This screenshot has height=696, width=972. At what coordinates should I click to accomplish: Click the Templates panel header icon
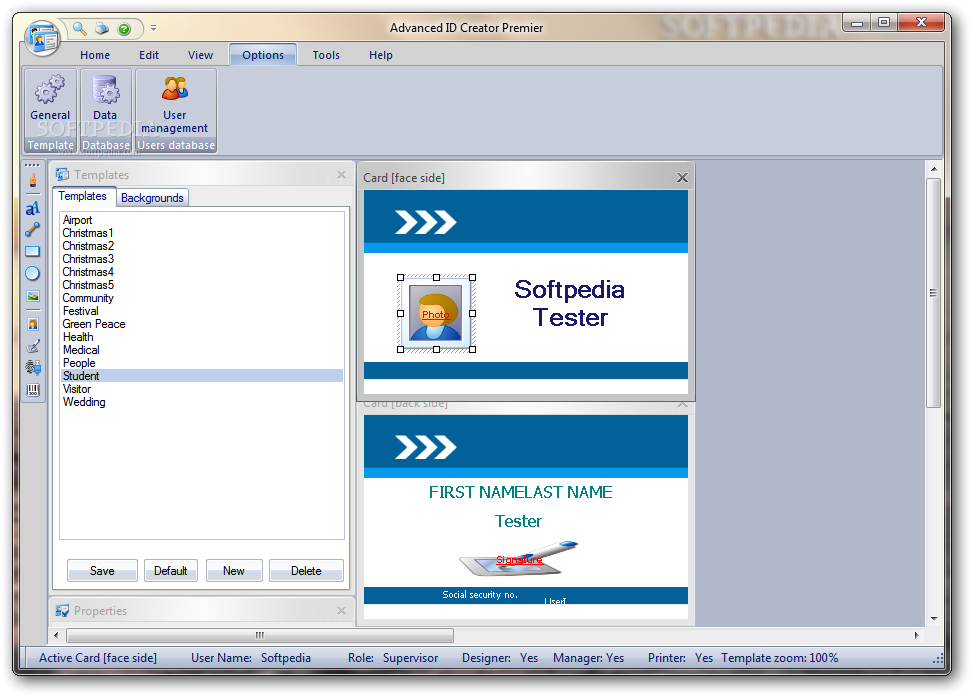pyautogui.click(x=63, y=175)
